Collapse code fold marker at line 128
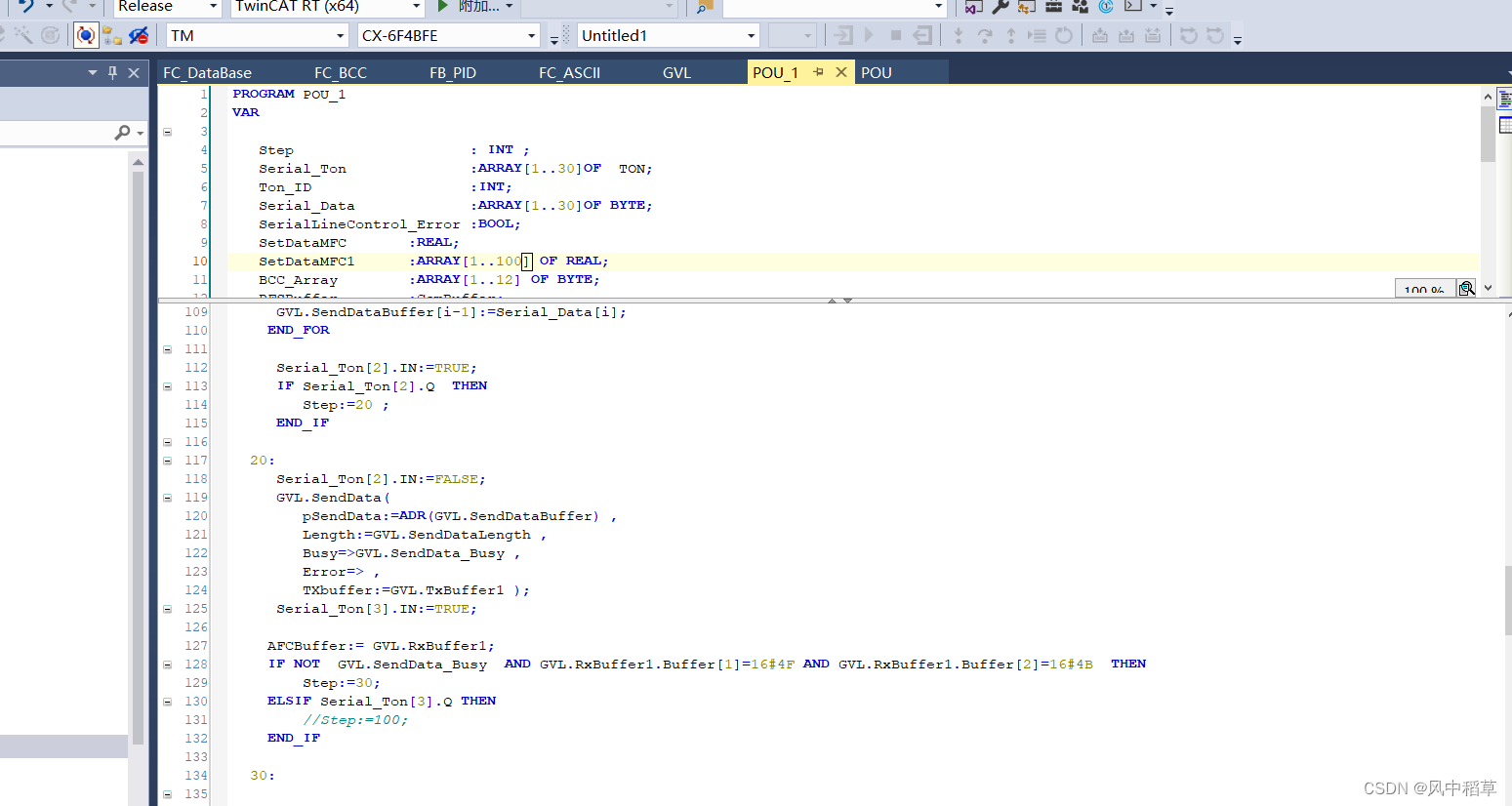The image size is (1512, 806). click(167, 665)
